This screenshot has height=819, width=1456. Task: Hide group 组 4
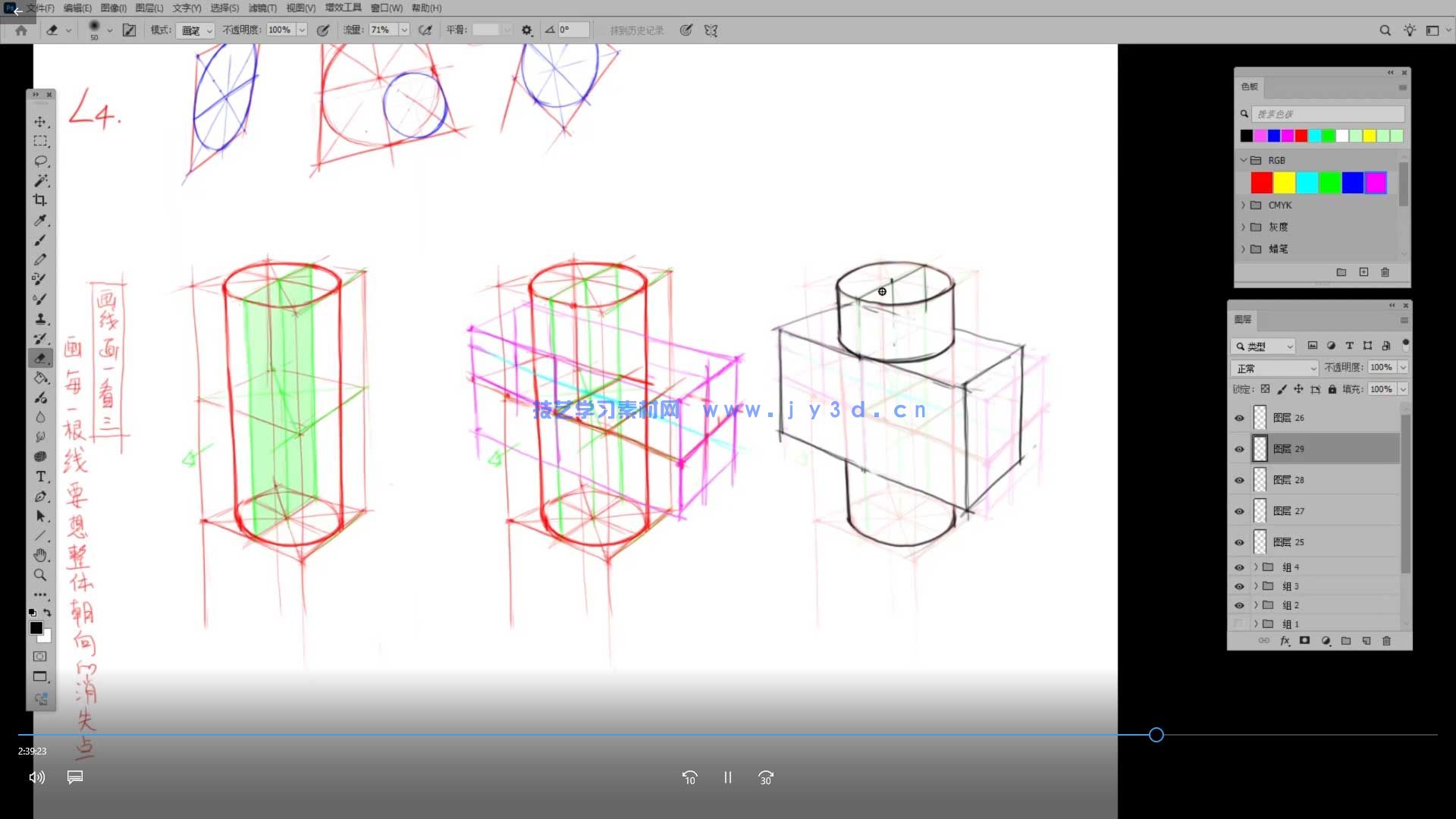coord(1239,567)
